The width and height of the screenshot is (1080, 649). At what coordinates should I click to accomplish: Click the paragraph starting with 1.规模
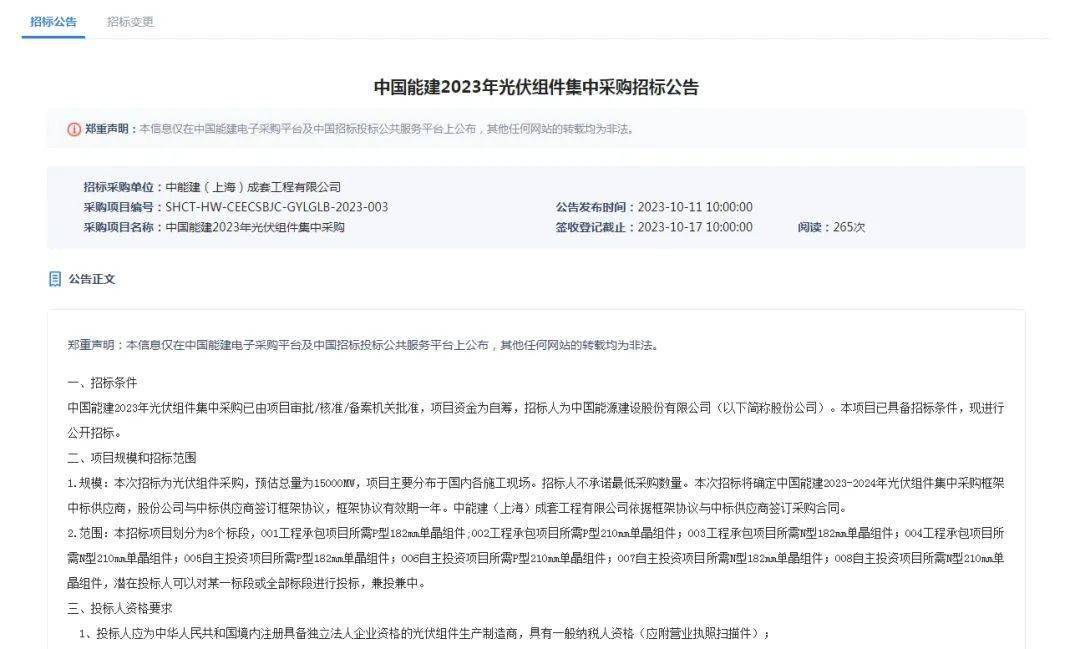(535, 495)
